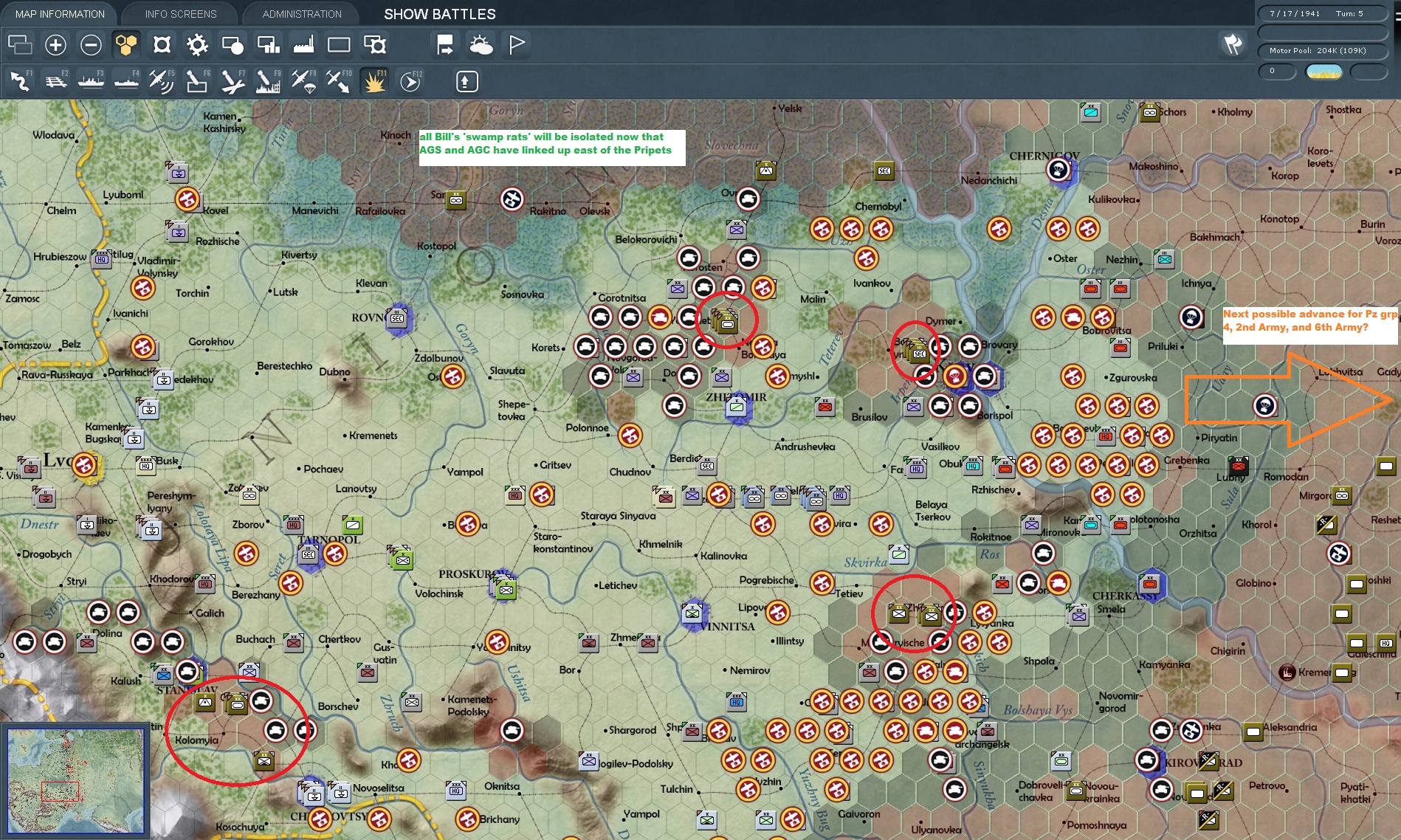
Task: Select the unit counter at Proskurov
Action: (505, 588)
